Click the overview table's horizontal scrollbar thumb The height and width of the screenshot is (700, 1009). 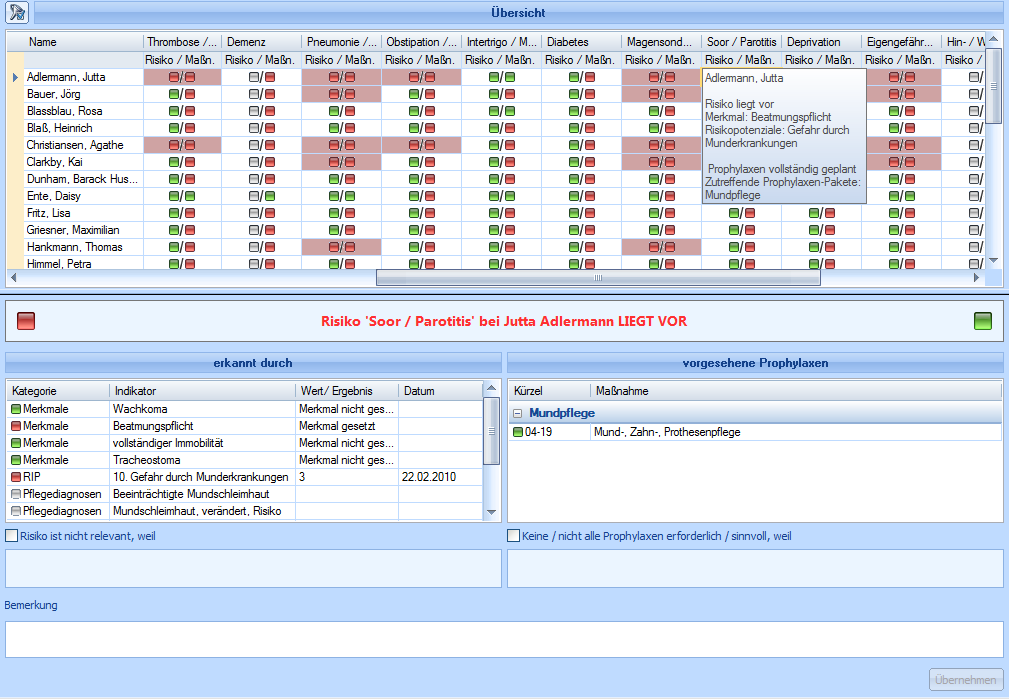pyautogui.click(x=597, y=278)
